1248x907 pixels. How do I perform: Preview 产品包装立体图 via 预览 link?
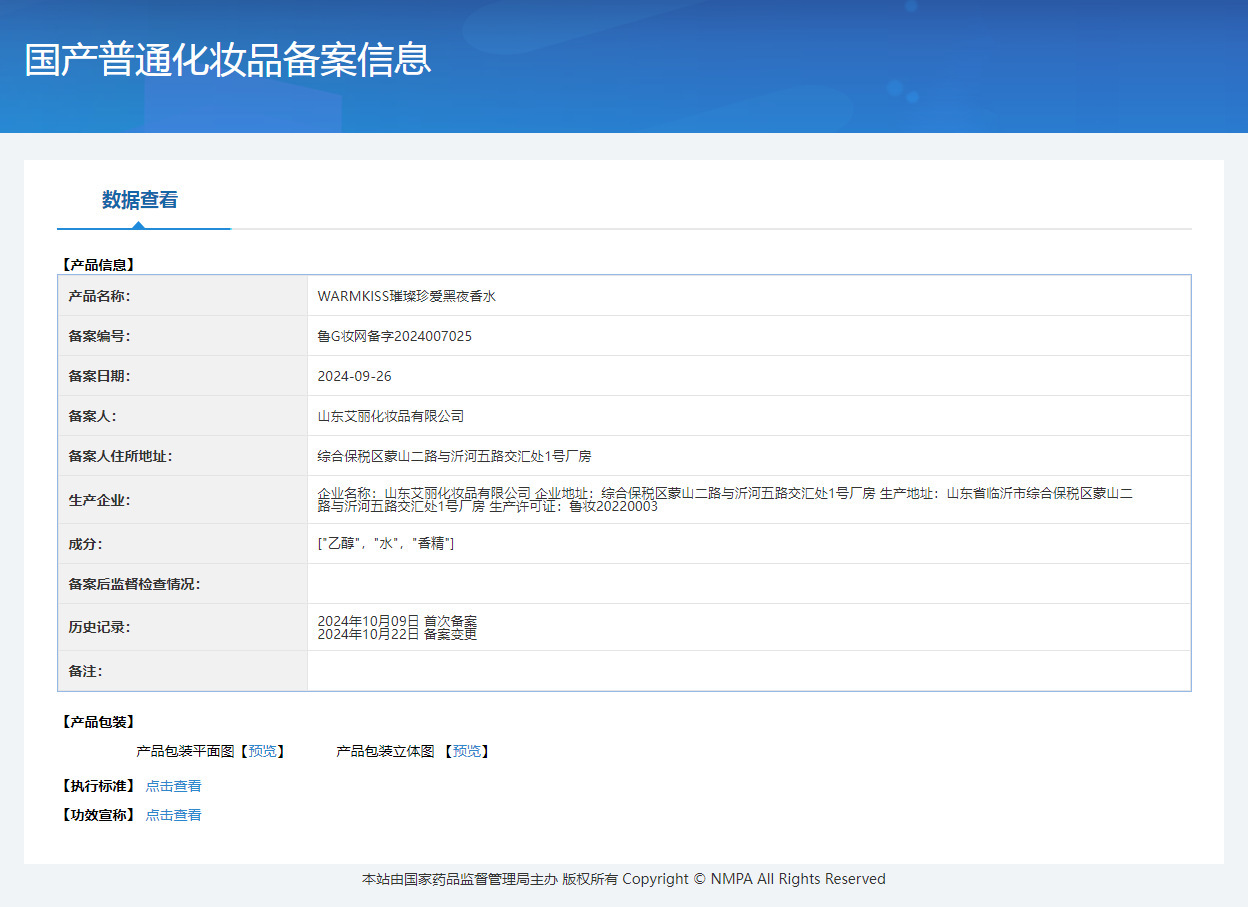(x=466, y=751)
